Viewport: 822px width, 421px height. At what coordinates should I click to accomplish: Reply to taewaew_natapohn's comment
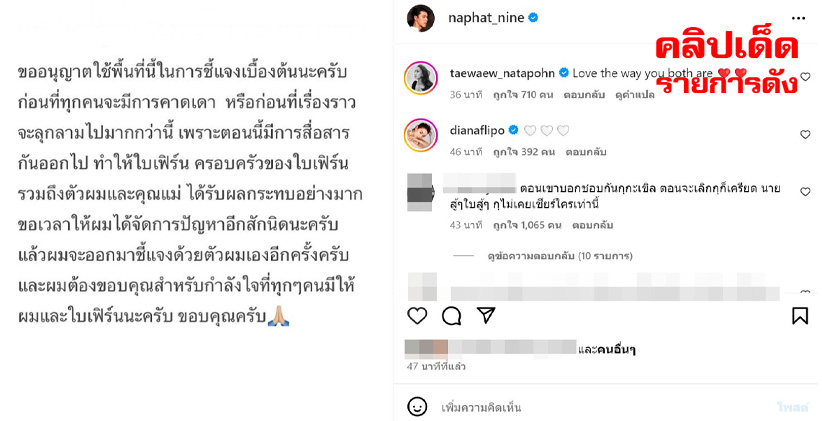[x=584, y=95]
